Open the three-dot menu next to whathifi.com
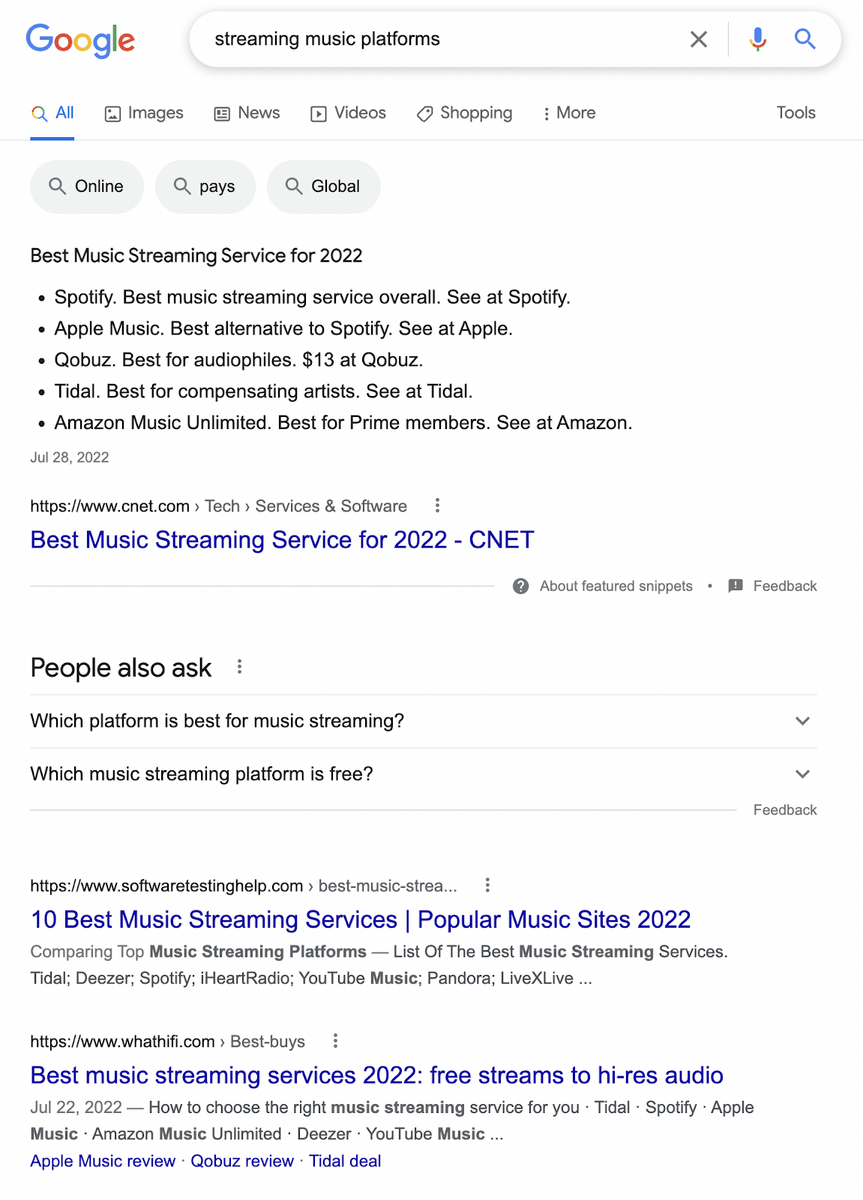Viewport: 863px width, 1200px height. 335,1041
